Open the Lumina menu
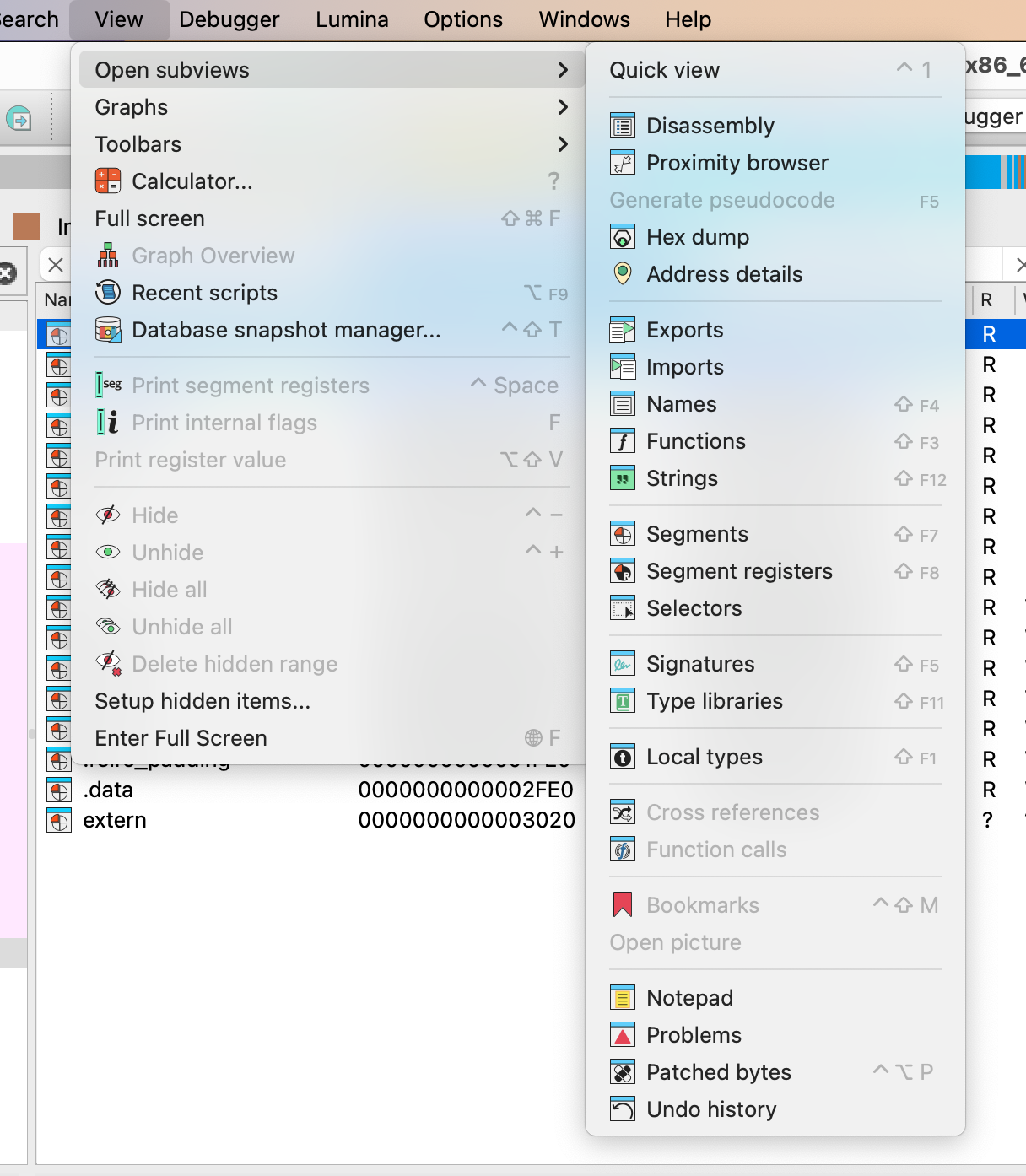This screenshot has width=1026, height=1176. tap(352, 19)
